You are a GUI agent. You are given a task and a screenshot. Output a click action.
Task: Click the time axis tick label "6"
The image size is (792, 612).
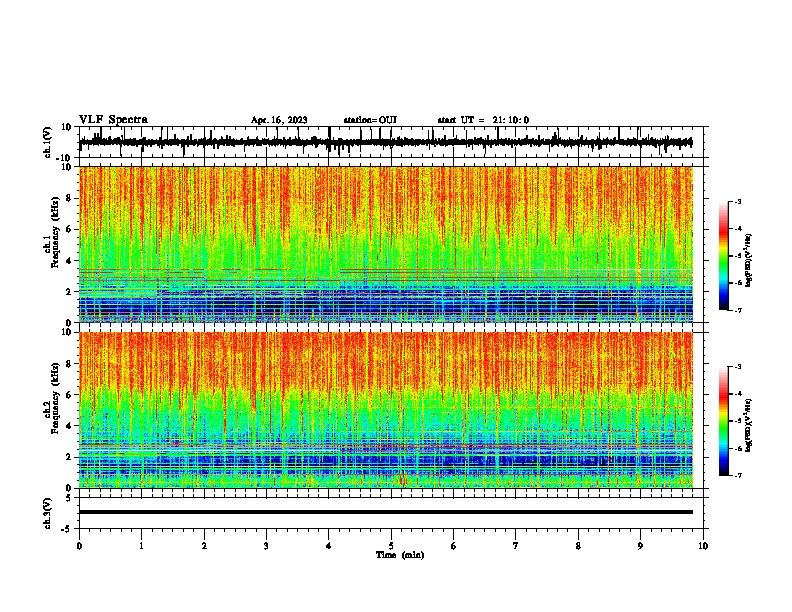pos(454,546)
